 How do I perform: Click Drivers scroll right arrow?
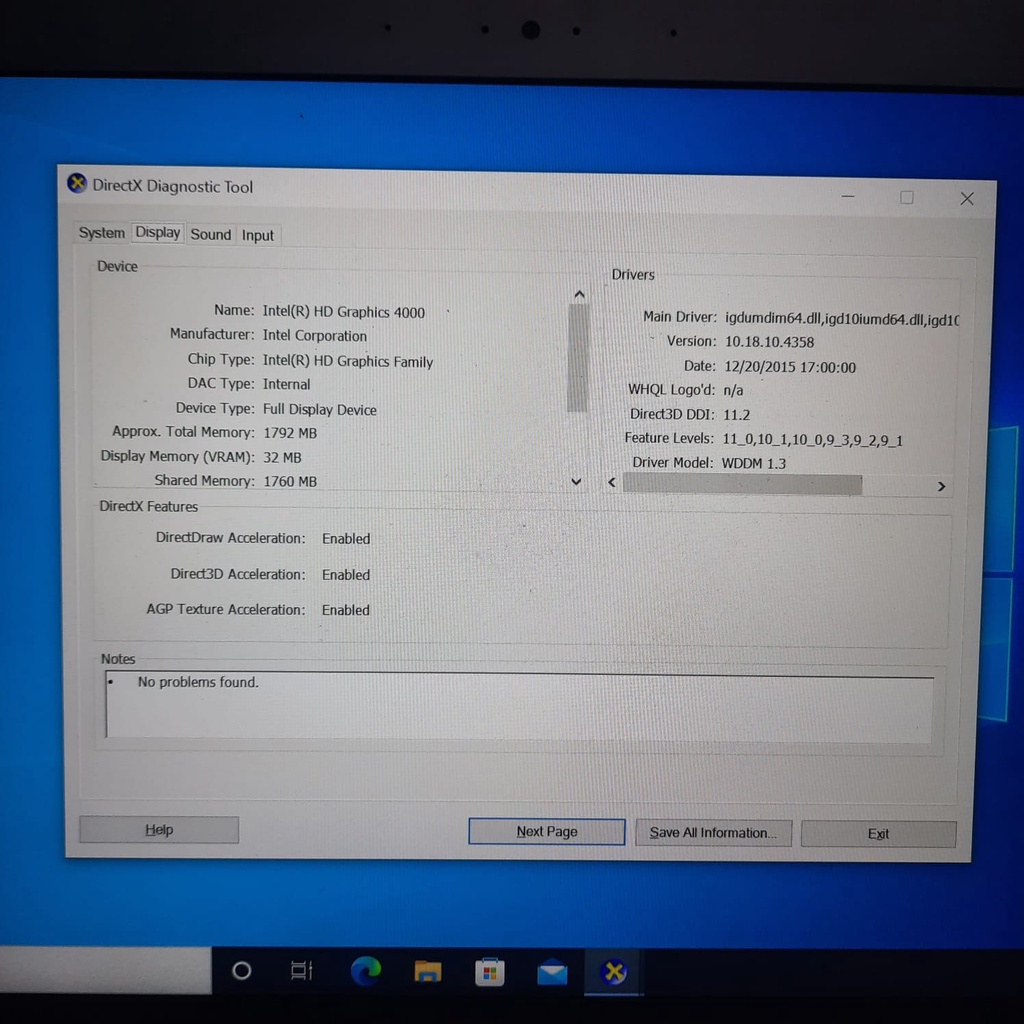coord(941,487)
